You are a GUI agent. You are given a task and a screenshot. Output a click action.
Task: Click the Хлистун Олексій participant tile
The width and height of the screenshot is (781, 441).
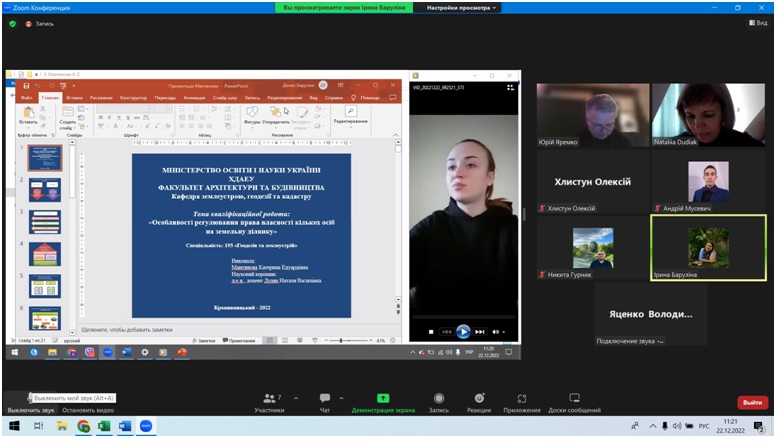(x=593, y=182)
